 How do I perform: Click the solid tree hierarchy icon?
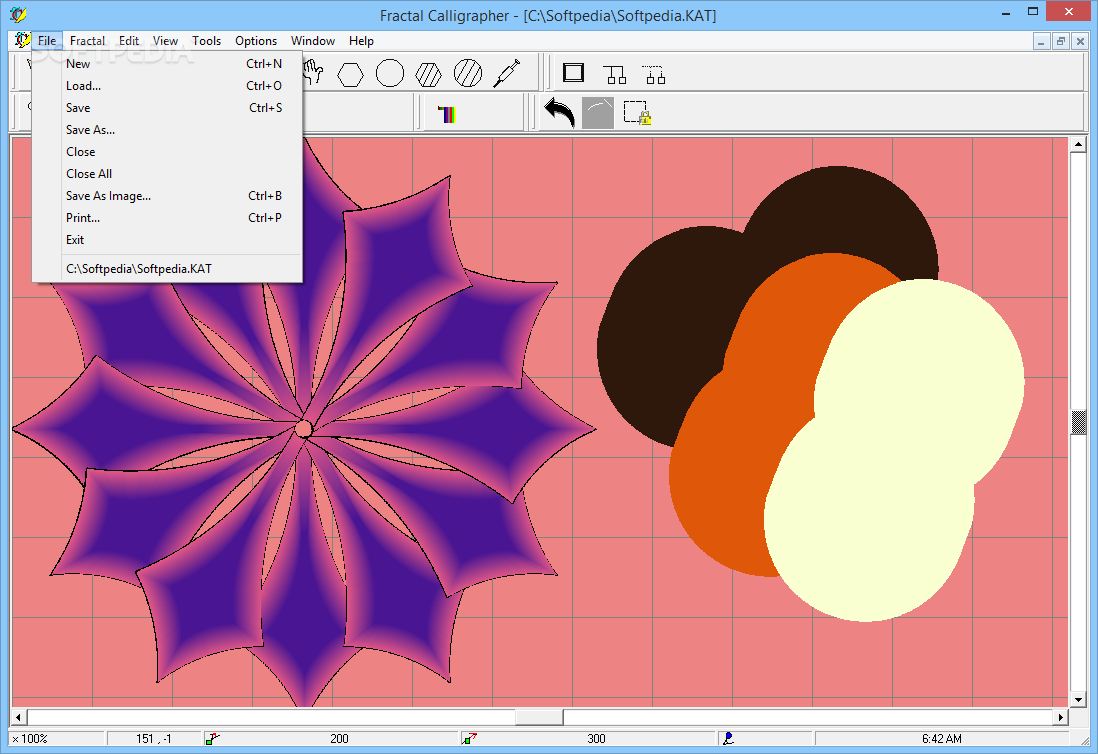point(614,73)
